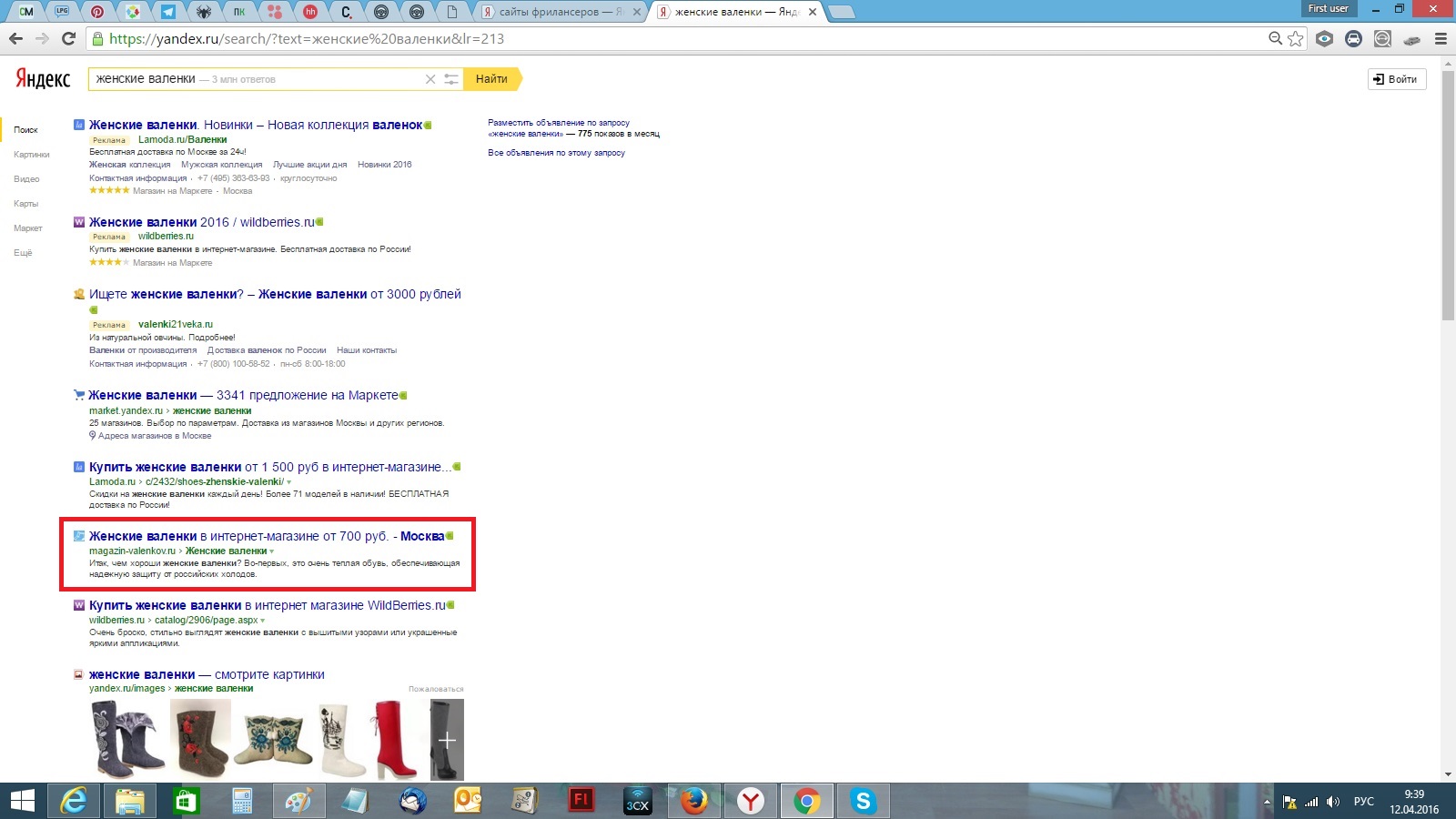1456x819 pixels.
Task: Open Lamoda ad 'Новинки – Новая коллекция валенок'
Action: 256,125
